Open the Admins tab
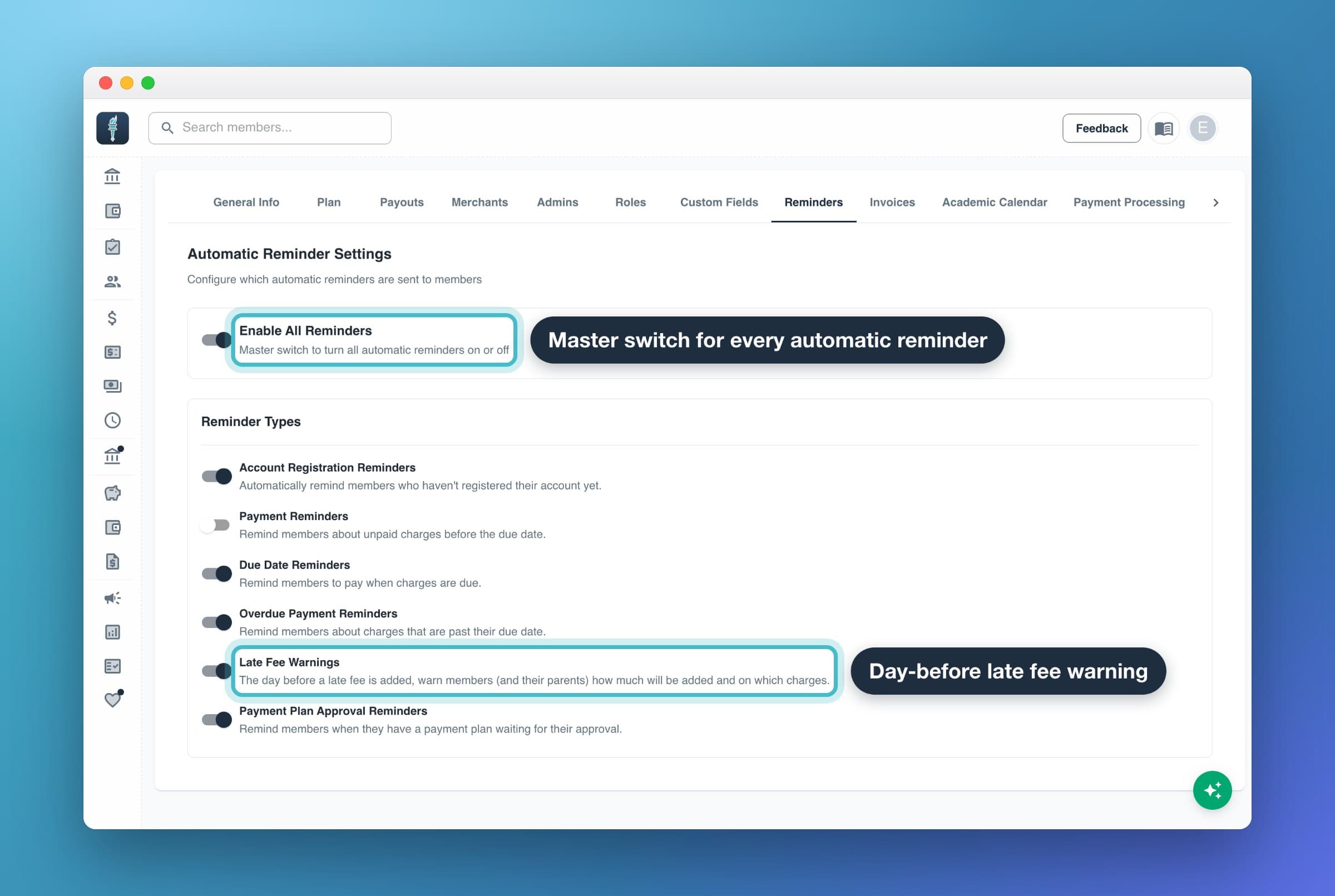 pos(557,202)
